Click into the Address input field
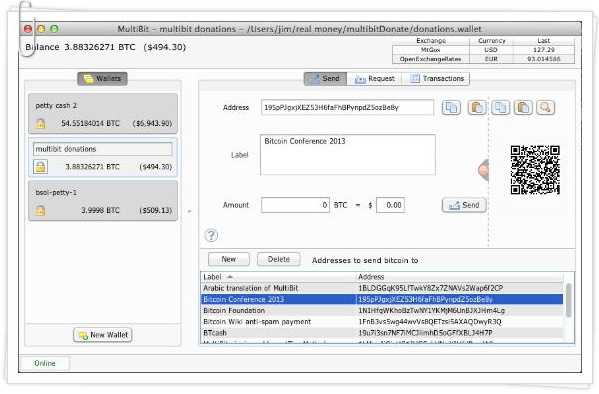This screenshot has height=394, width=599. (347, 107)
